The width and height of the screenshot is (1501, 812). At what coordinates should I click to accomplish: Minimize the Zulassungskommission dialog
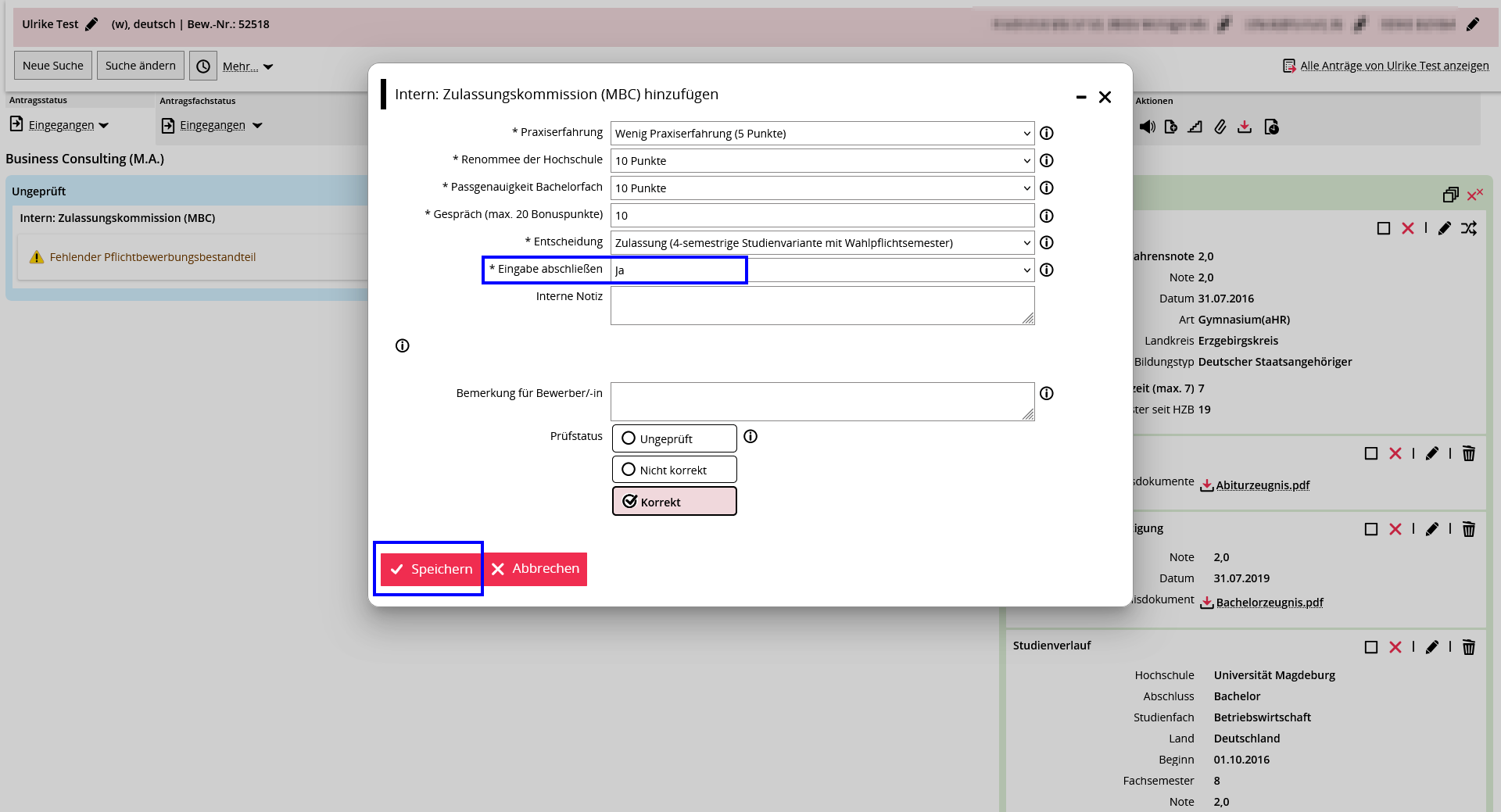coord(1081,98)
